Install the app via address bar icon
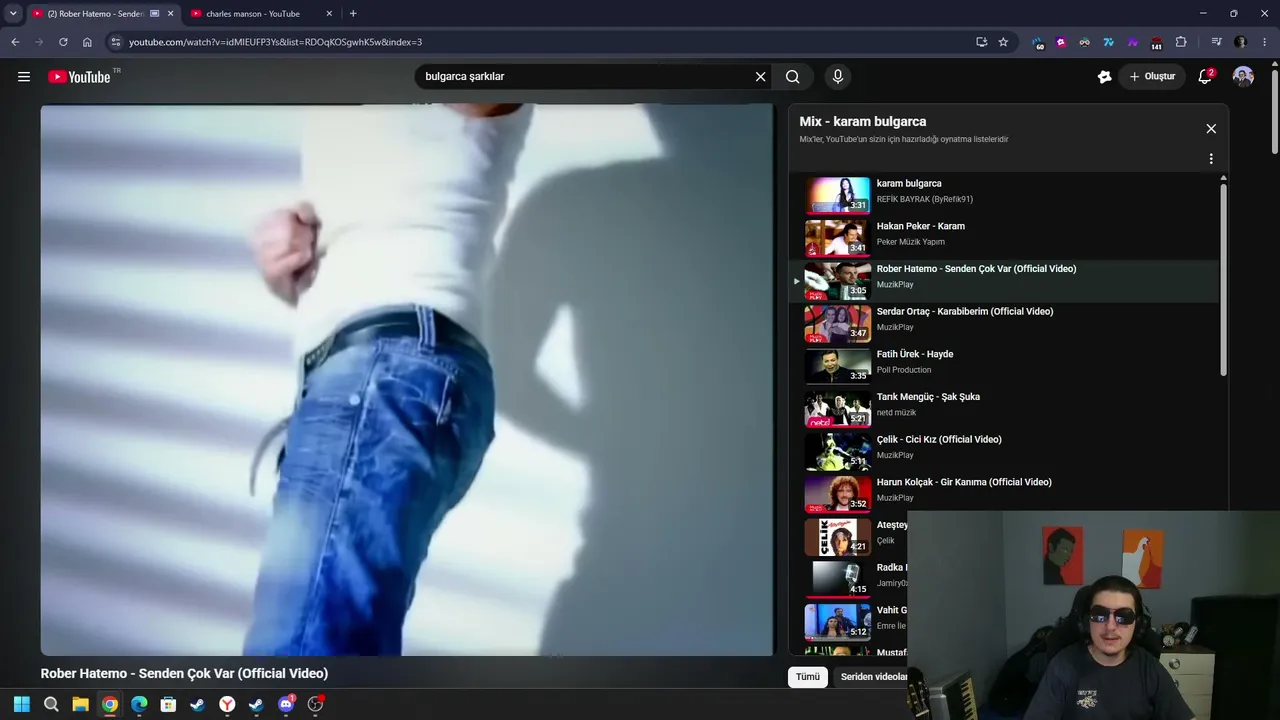This screenshot has width=1280, height=720. pos(981,42)
